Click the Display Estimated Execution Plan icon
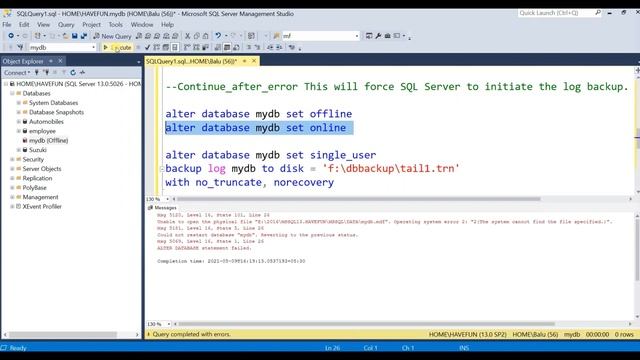This screenshot has width=640, height=360. [x=156, y=47]
